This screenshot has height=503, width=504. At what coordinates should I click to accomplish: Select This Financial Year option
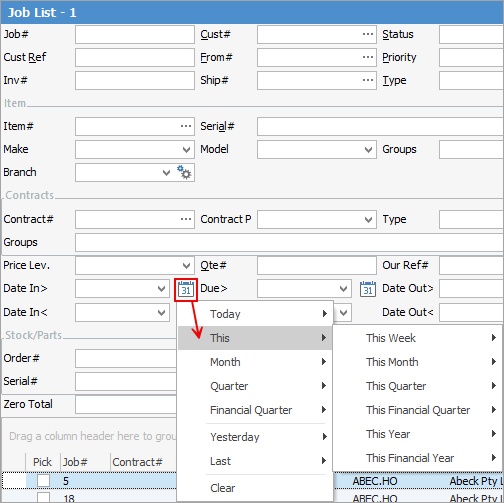(x=418, y=458)
